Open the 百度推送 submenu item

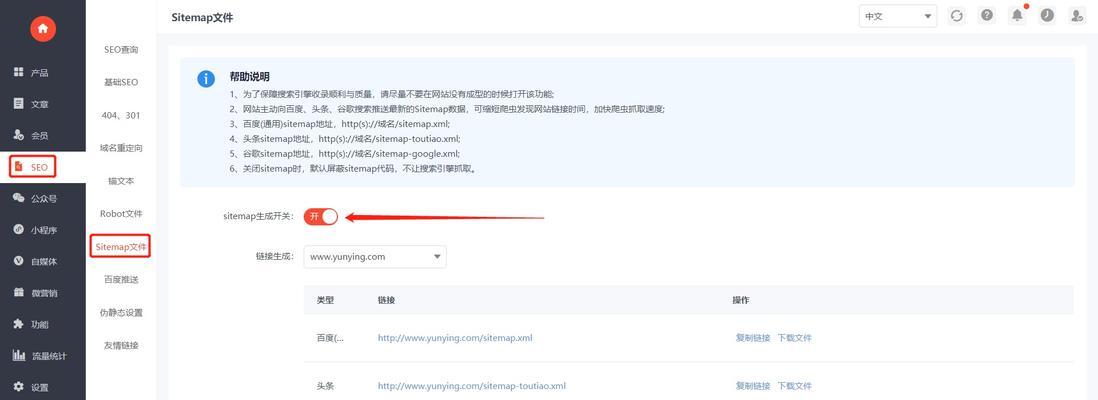tap(121, 280)
